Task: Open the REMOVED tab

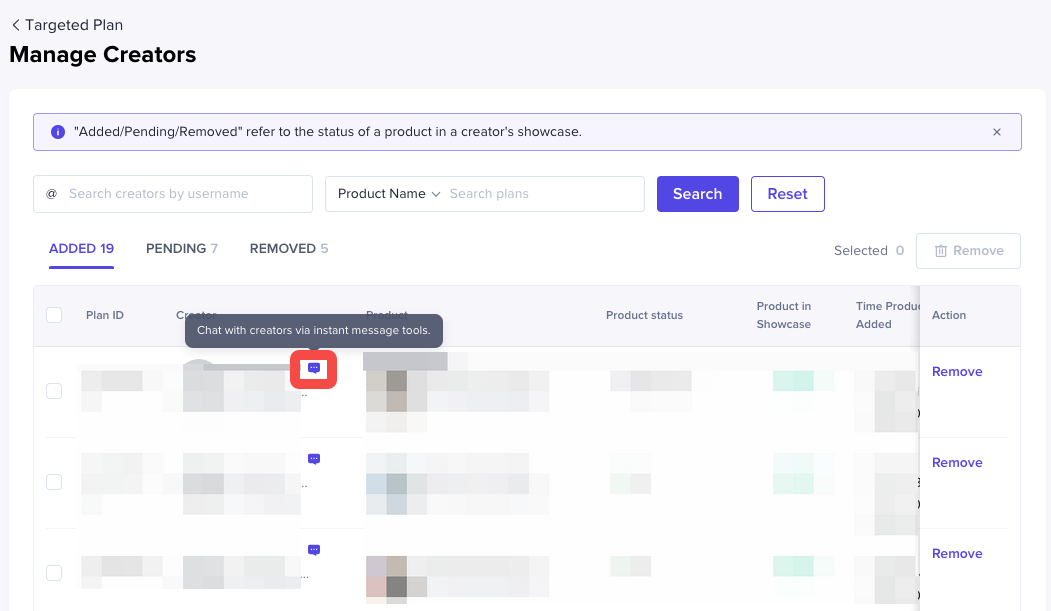Action: tap(288, 249)
